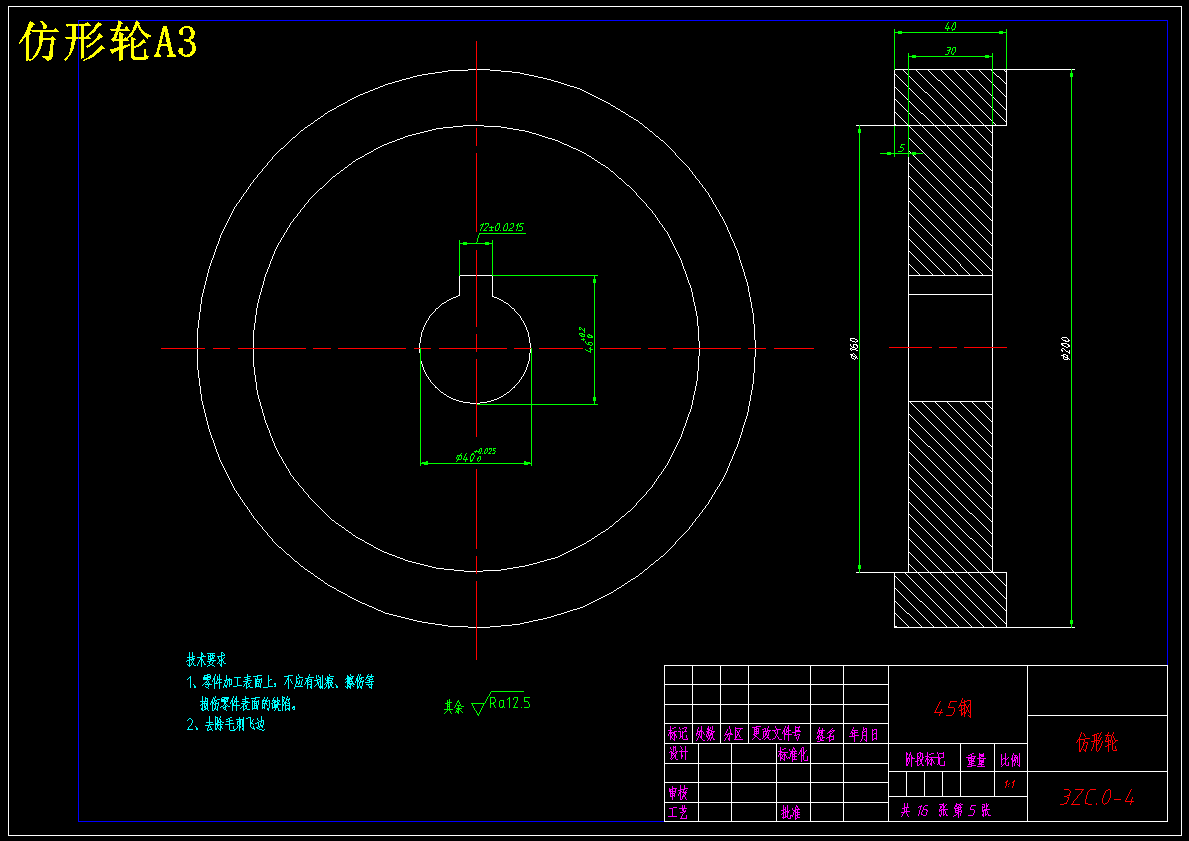Screen dimensions: 1189x841
Task: Click the "φ200" outer diameter dimension text
Action: 1065,349
